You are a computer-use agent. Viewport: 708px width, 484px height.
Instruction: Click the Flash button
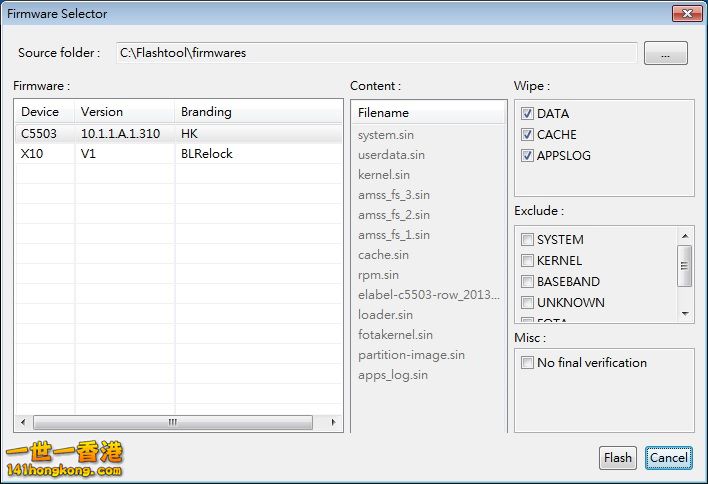coord(618,458)
